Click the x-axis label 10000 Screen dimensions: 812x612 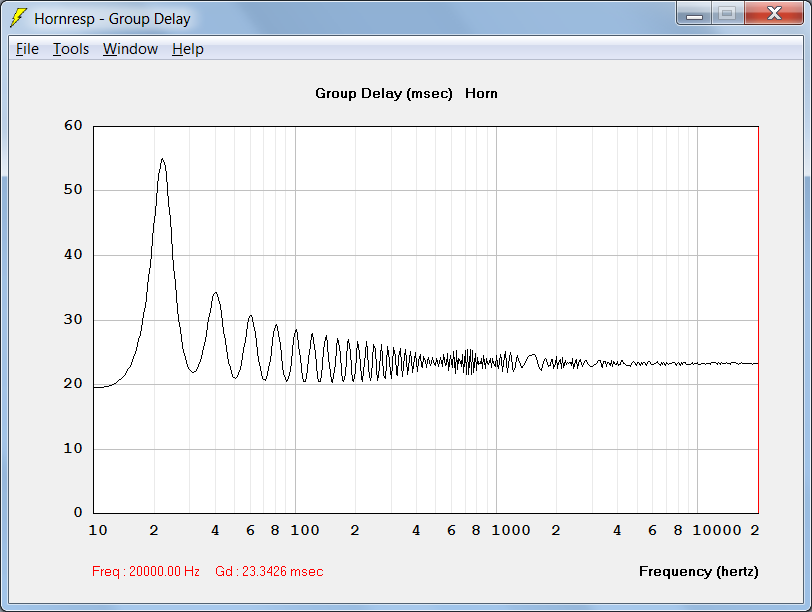point(717,530)
